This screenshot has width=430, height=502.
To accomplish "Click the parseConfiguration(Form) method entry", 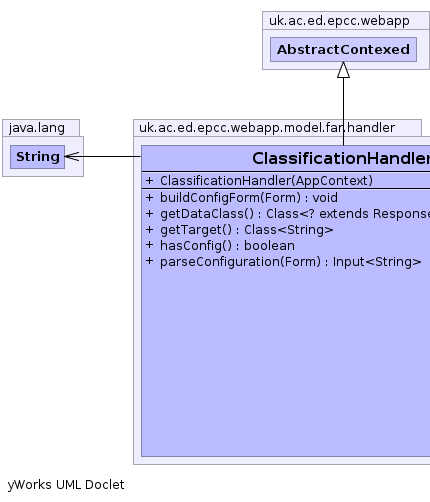I will coord(291,262).
